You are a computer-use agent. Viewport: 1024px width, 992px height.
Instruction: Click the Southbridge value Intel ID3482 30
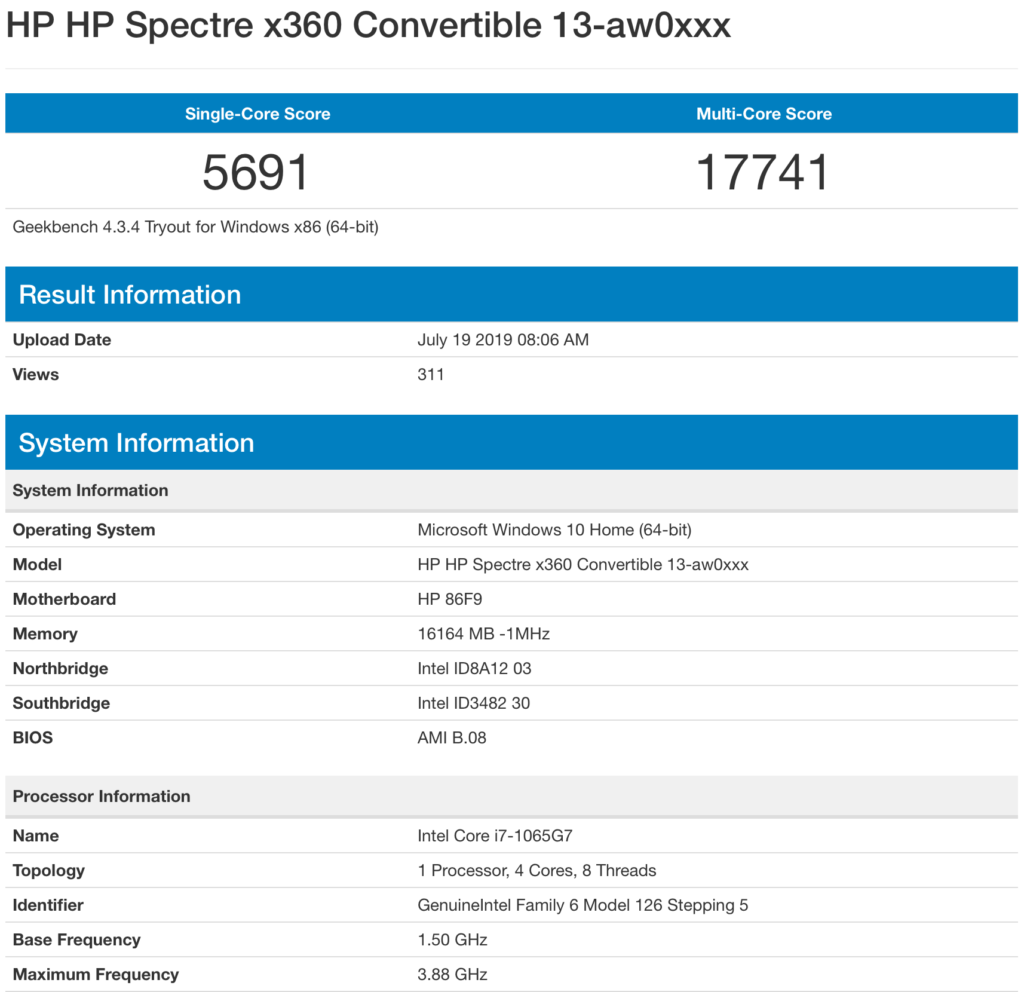pyautogui.click(x=474, y=703)
